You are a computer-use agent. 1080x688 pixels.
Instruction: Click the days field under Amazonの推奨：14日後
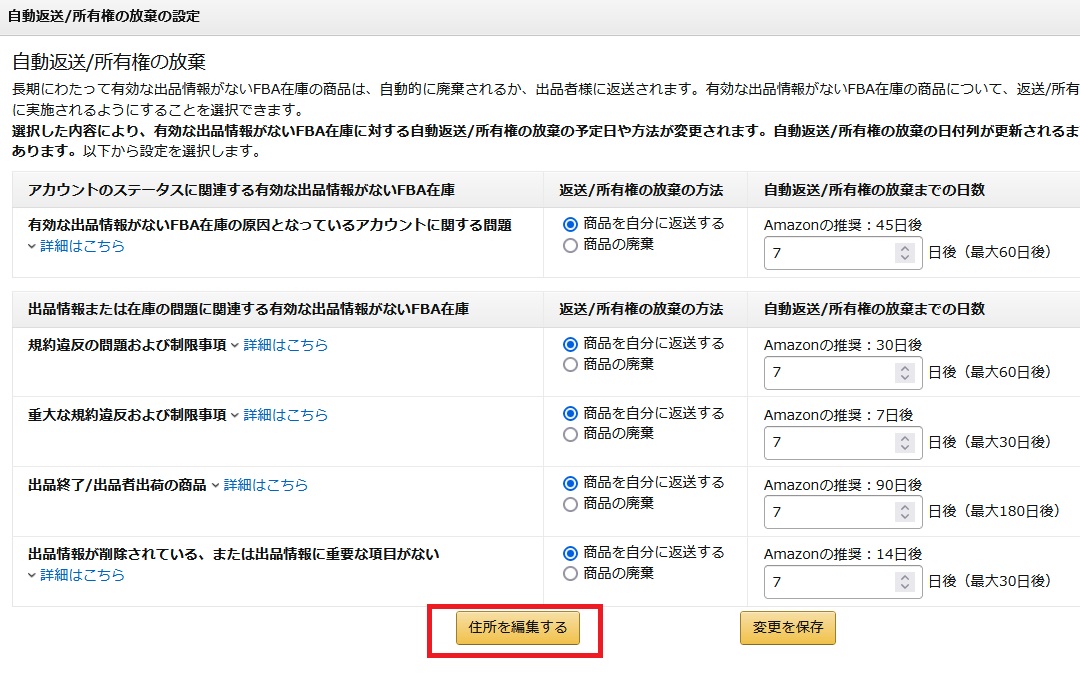842,582
